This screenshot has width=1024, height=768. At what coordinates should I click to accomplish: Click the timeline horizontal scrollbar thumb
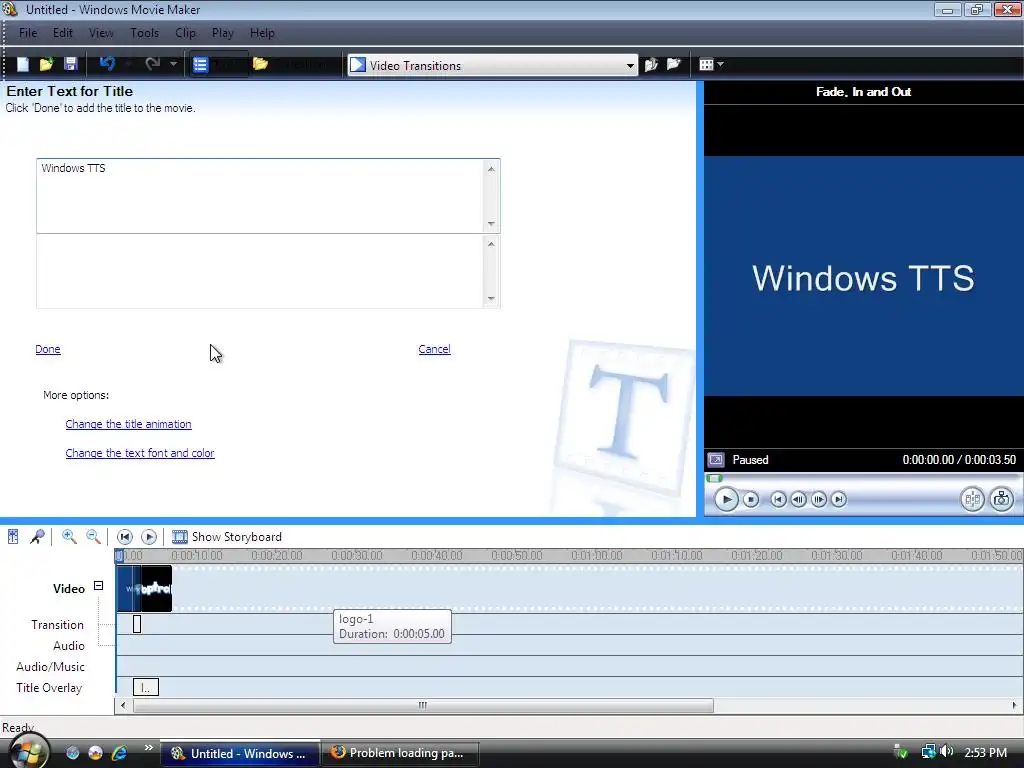pos(423,705)
